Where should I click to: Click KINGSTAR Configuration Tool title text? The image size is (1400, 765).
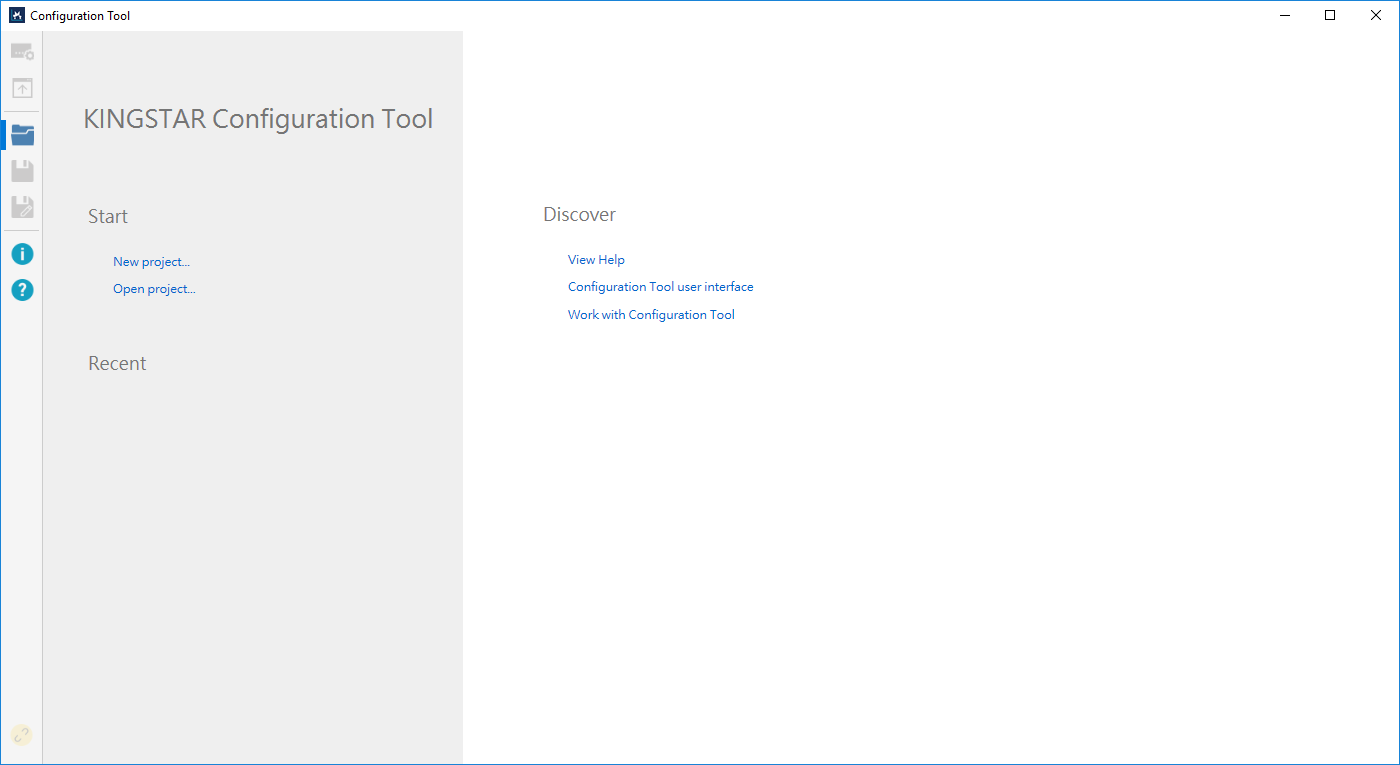pos(259,119)
